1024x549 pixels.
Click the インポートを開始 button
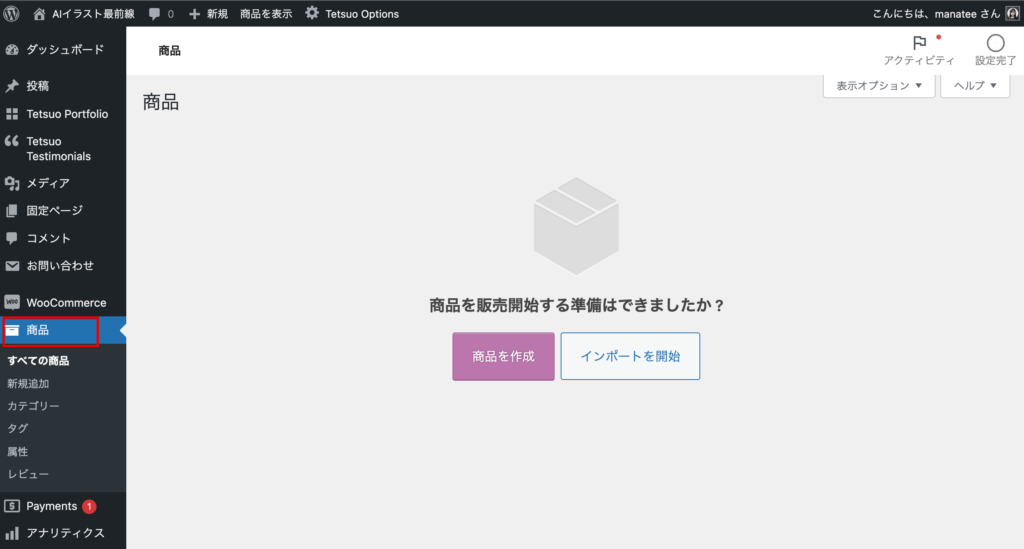630,356
